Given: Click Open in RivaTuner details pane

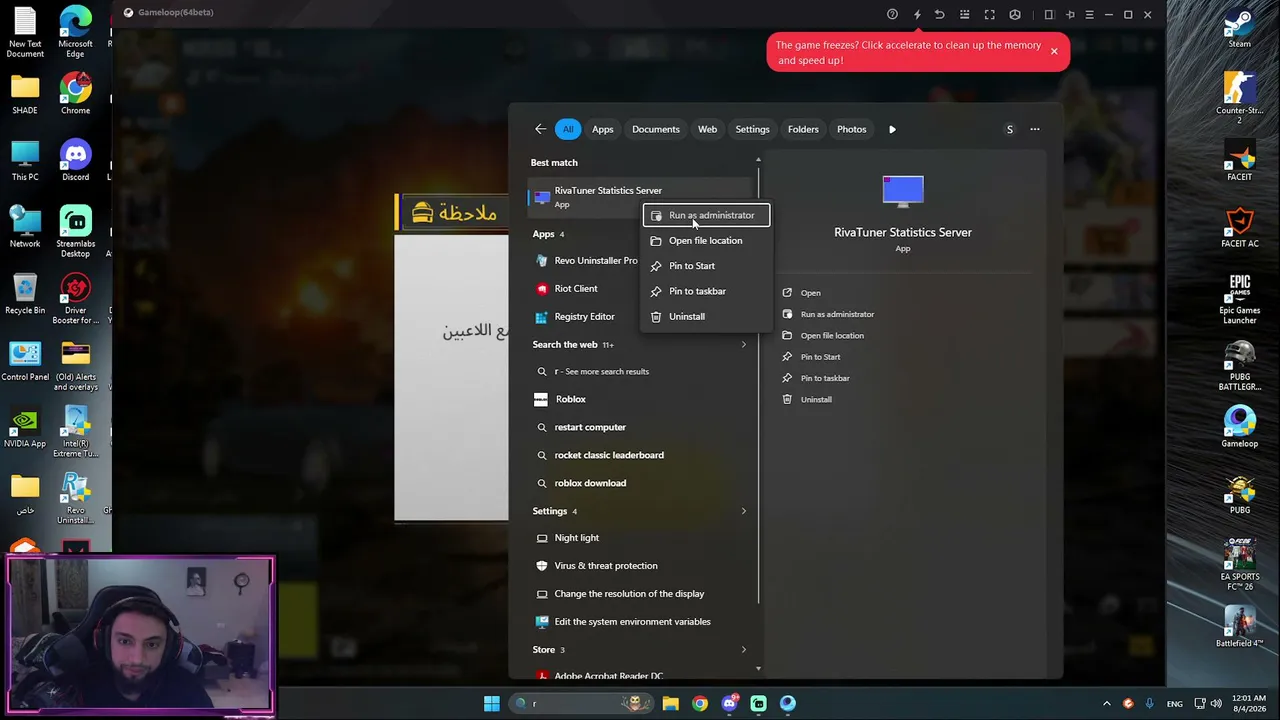Looking at the screenshot, I should [810, 293].
